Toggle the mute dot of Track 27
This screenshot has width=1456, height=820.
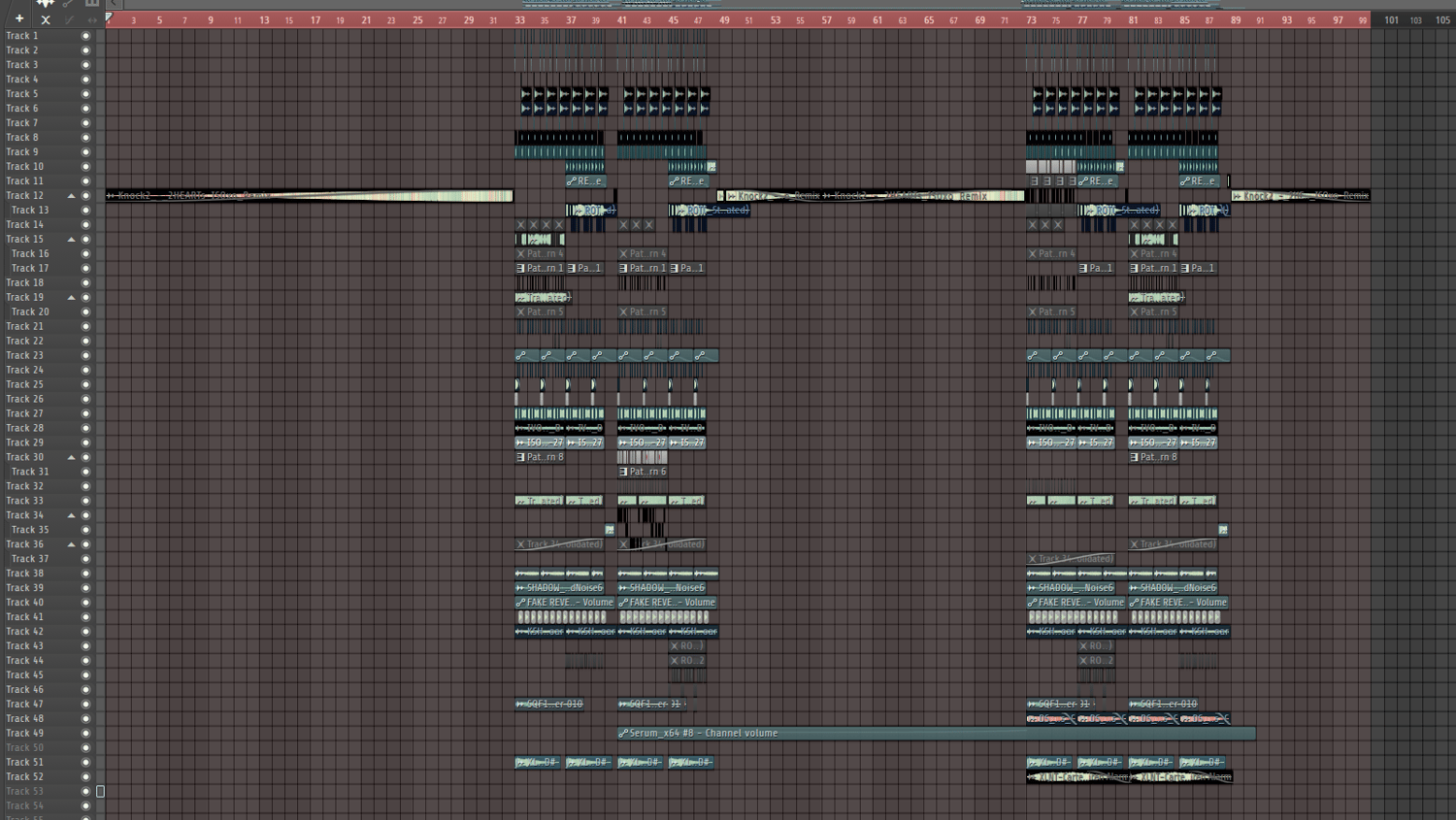[85, 413]
